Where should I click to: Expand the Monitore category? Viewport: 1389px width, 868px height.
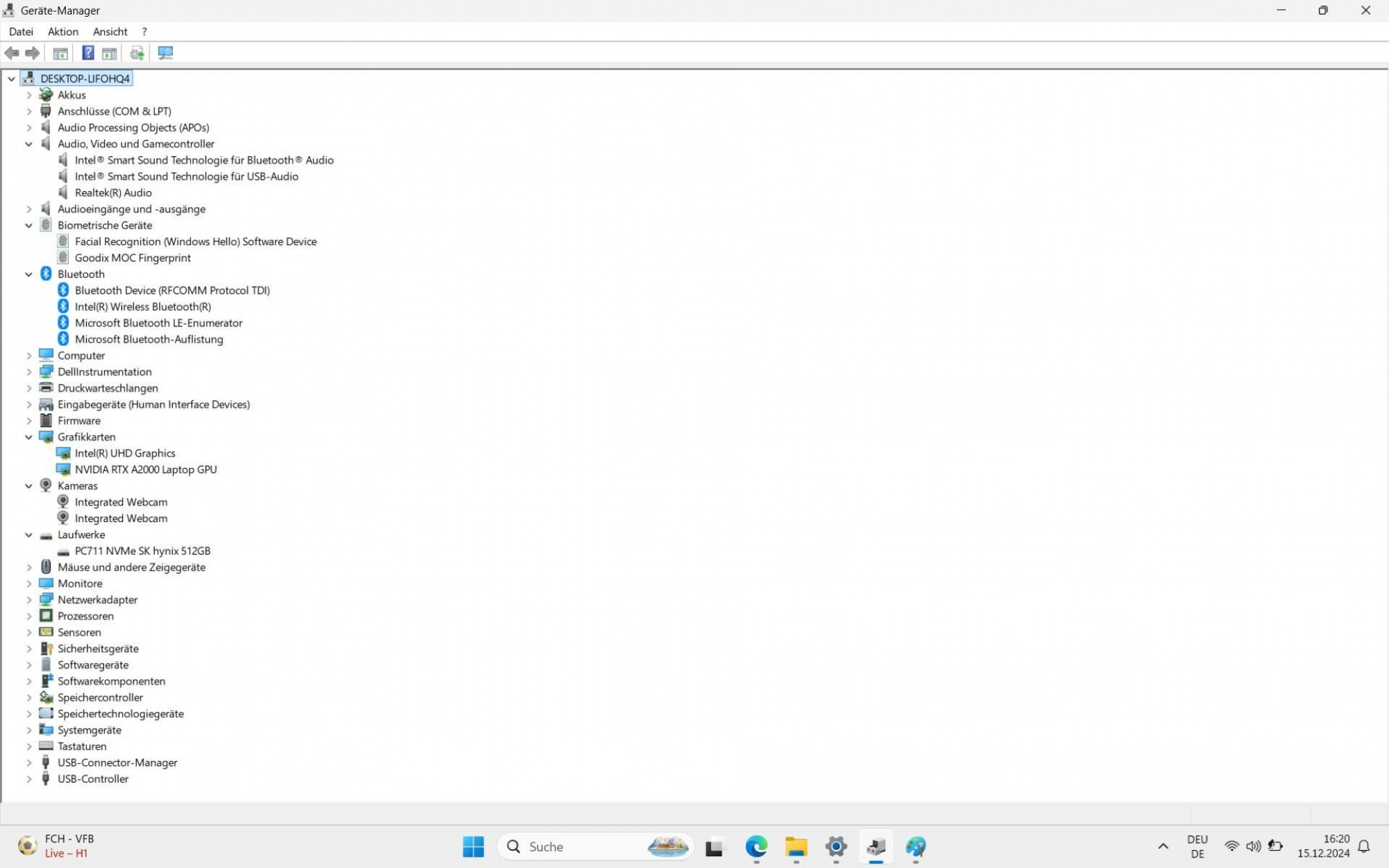tap(28, 583)
